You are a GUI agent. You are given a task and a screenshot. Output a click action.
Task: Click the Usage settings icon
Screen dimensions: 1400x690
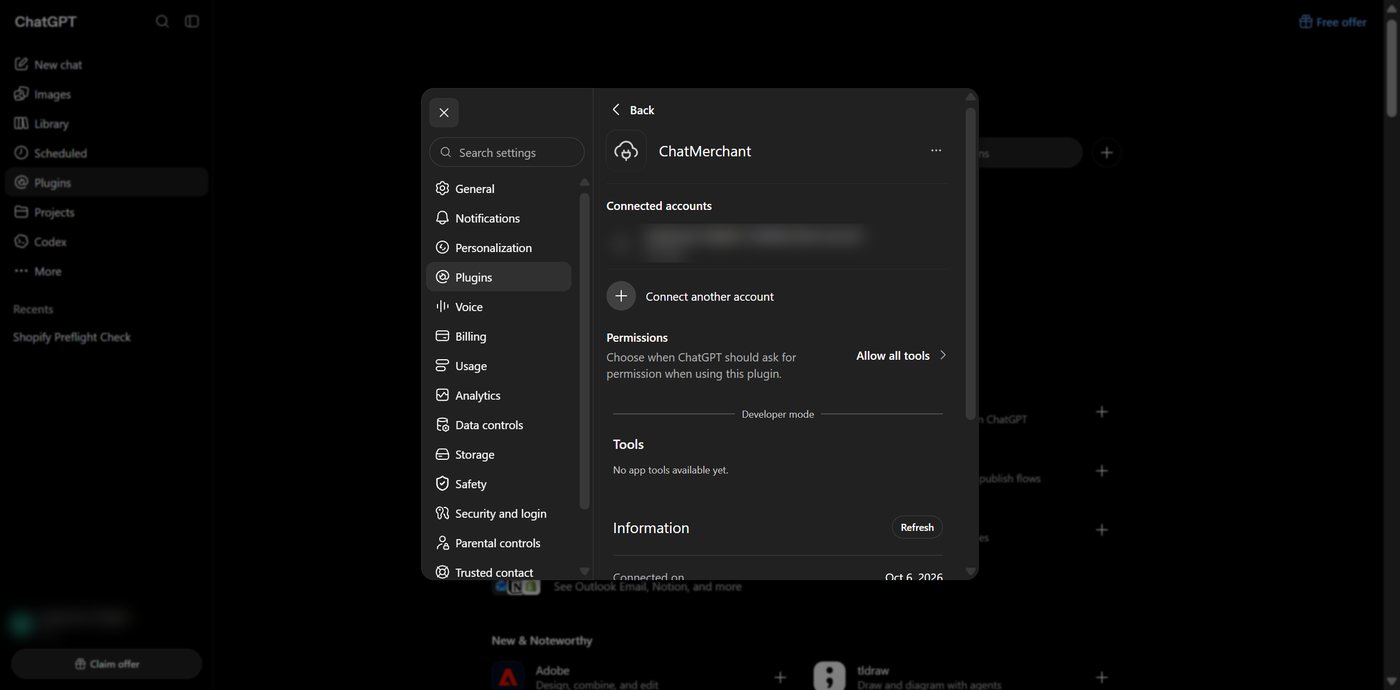click(x=442, y=365)
